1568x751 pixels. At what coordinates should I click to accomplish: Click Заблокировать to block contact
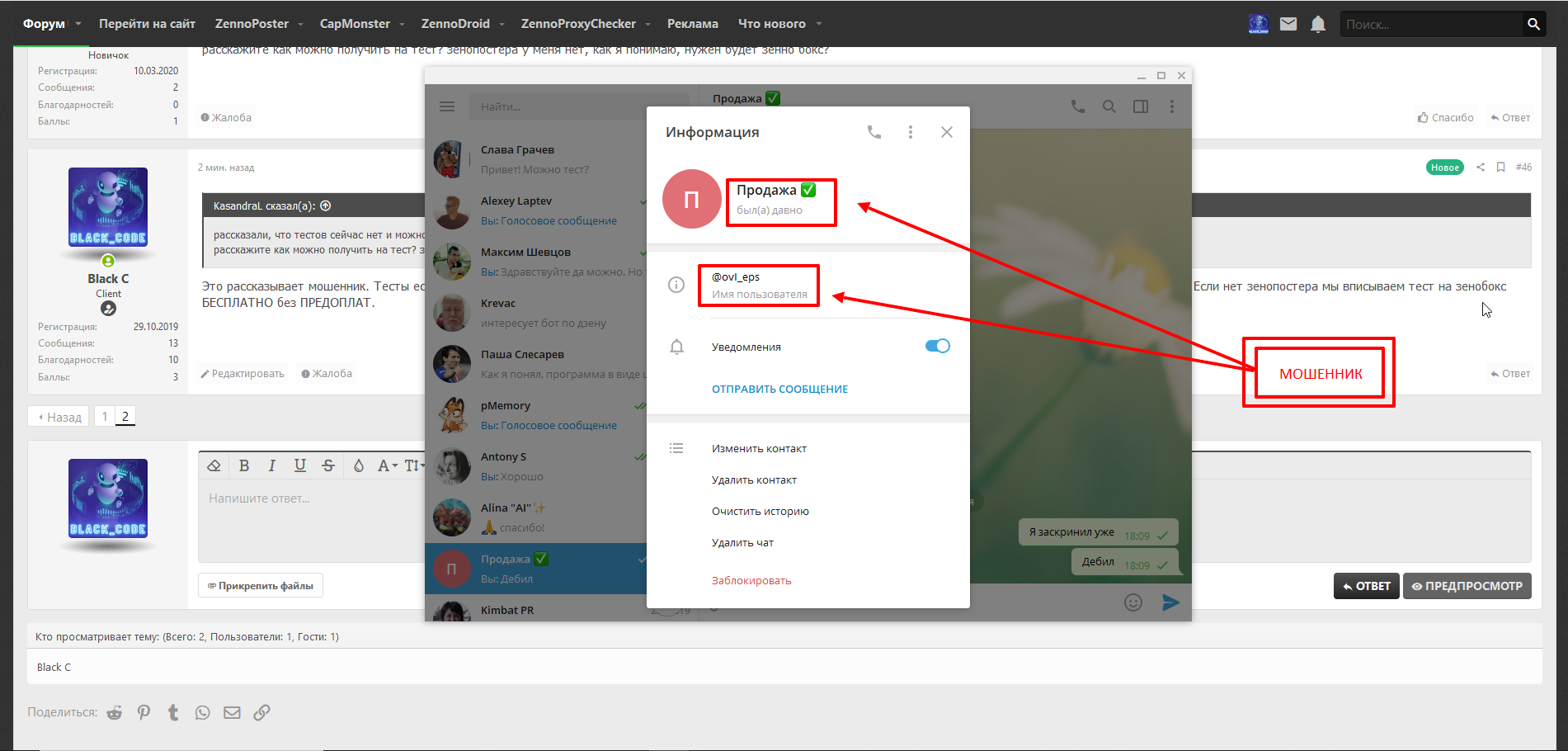pos(751,581)
